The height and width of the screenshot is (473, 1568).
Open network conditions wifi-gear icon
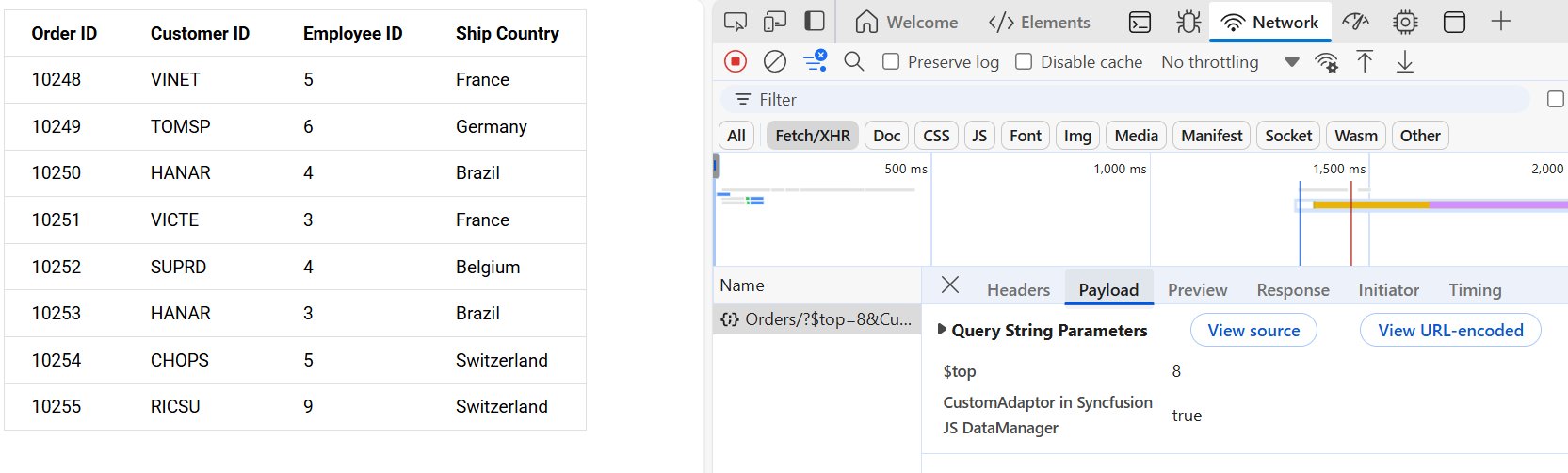[1326, 62]
